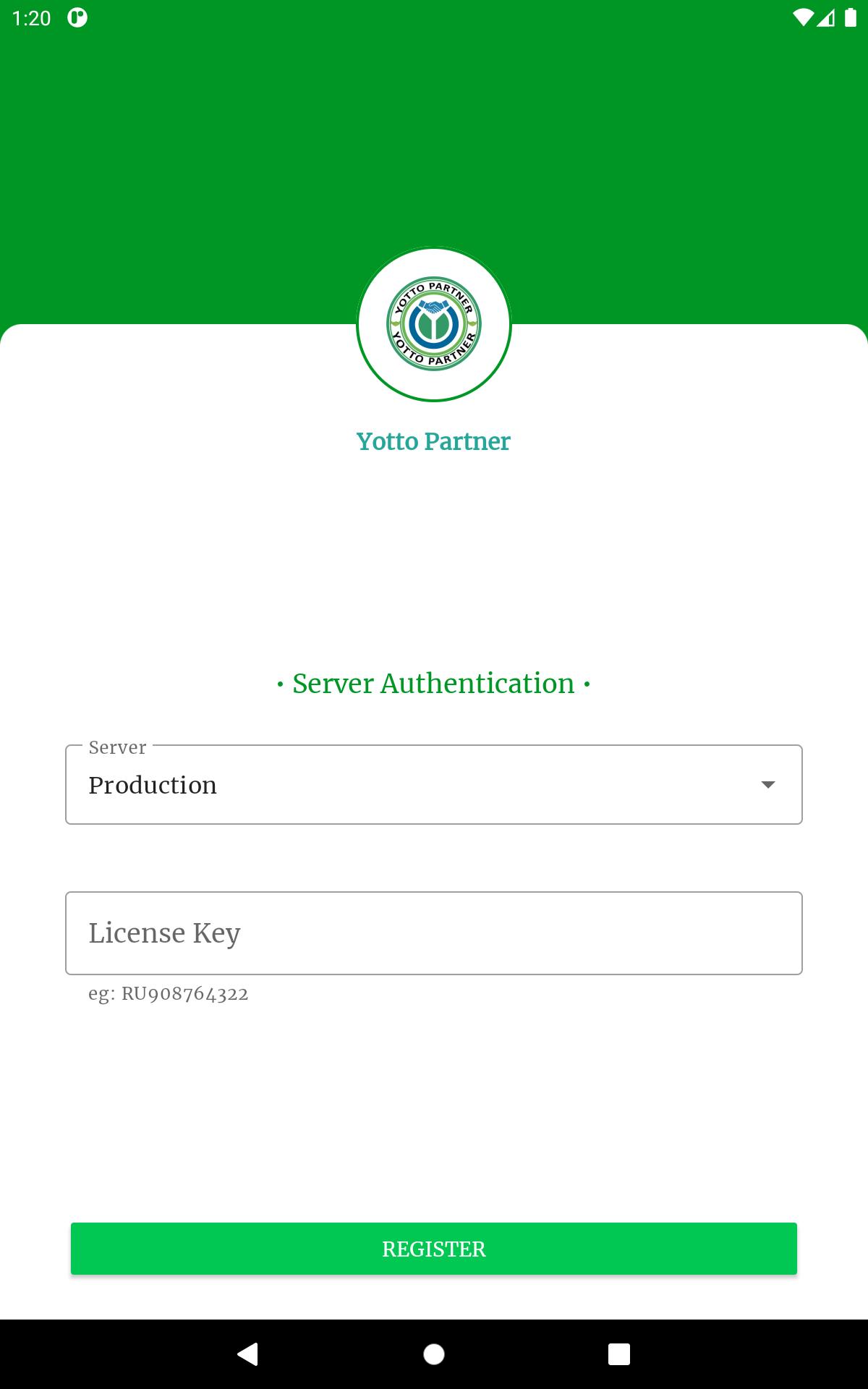Screen dimensions: 868x1389
Task: Tap the Android back navigation icon
Action: tap(248, 1354)
